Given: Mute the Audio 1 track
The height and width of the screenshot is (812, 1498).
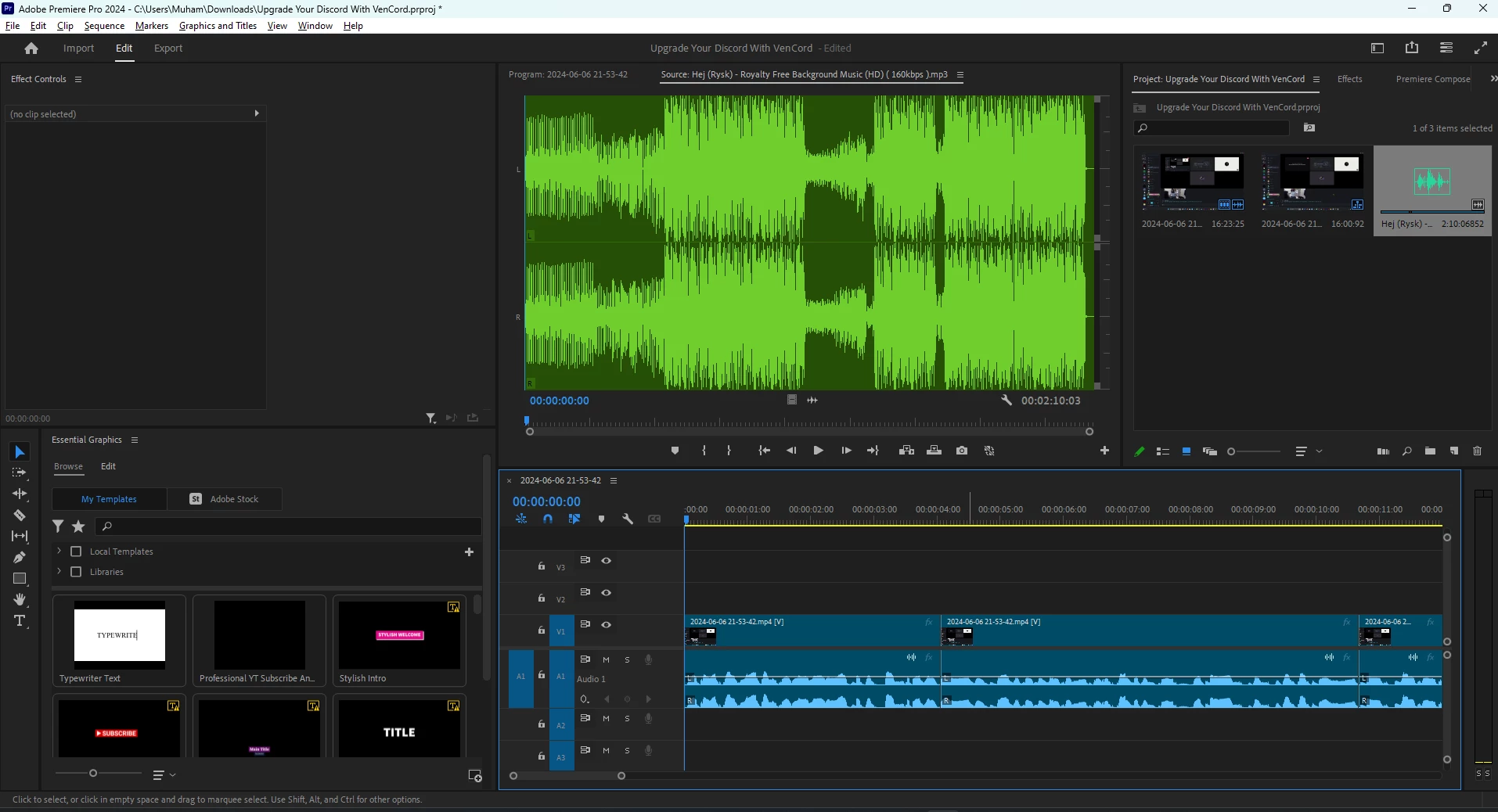Looking at the screenshot, I should (606, 660).
